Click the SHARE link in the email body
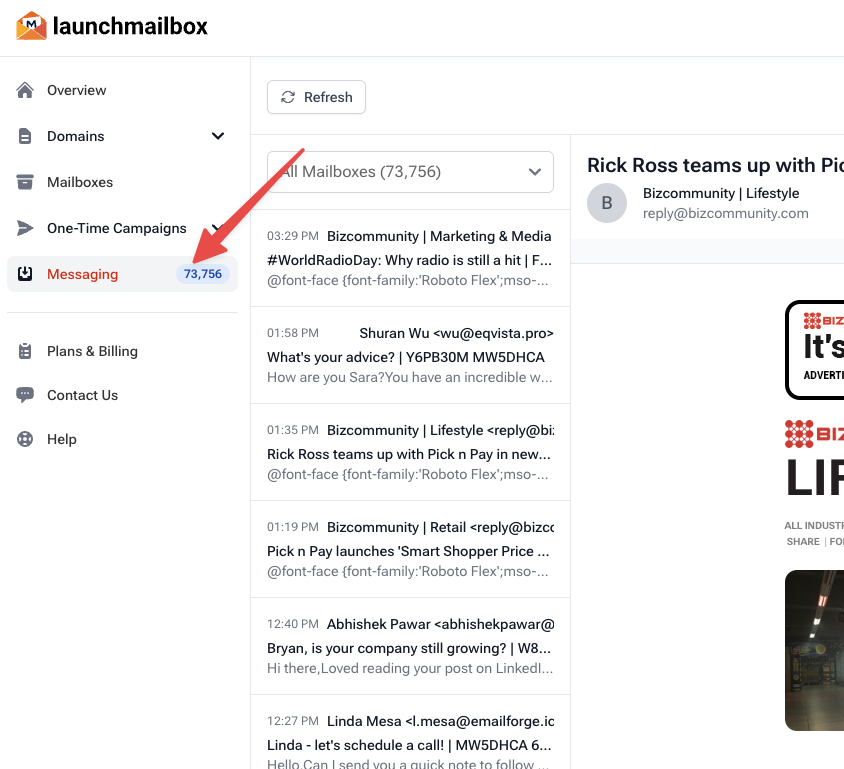Viewport: 844px width, 769px height. click(803, 541)
